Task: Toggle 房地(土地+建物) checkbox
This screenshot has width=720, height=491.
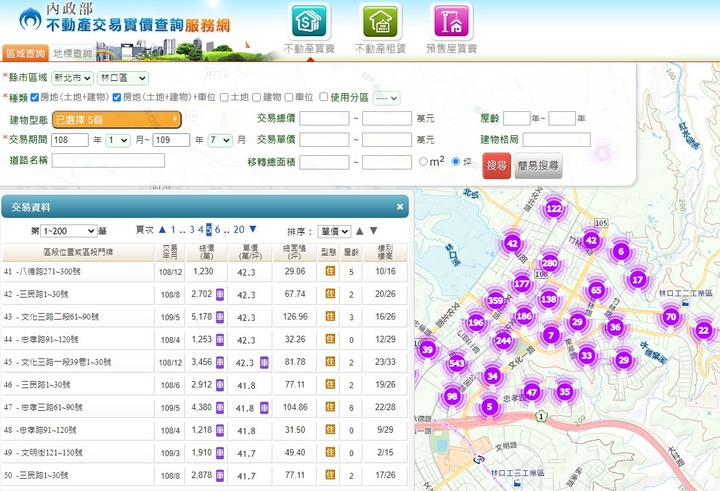Action: [x=34, y=97]
